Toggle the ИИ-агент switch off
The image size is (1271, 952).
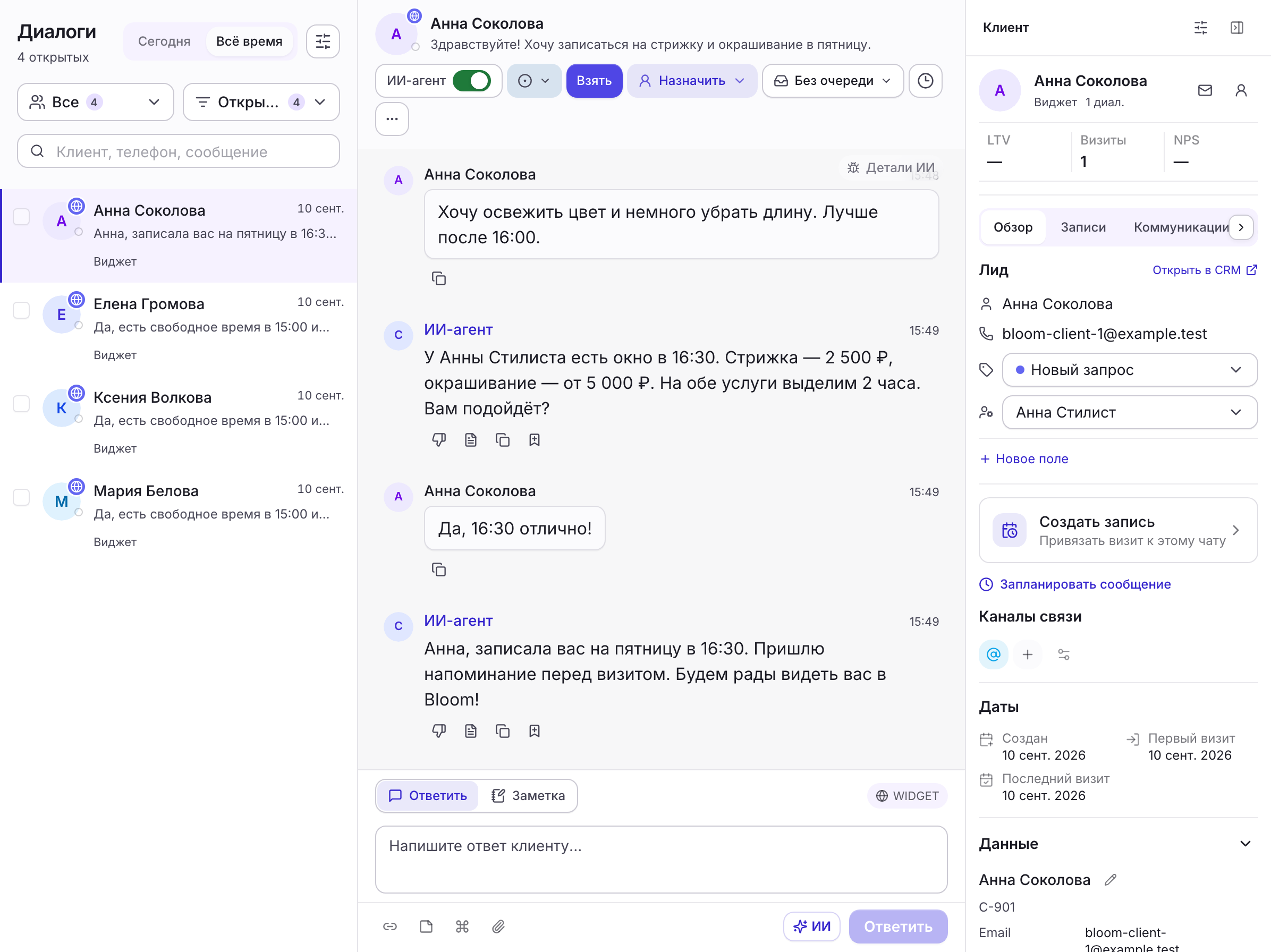point(471,81)
